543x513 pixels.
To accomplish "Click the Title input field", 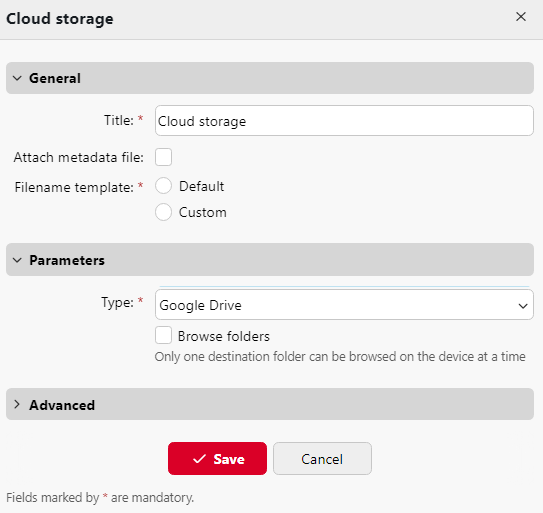I will (344, 121).
